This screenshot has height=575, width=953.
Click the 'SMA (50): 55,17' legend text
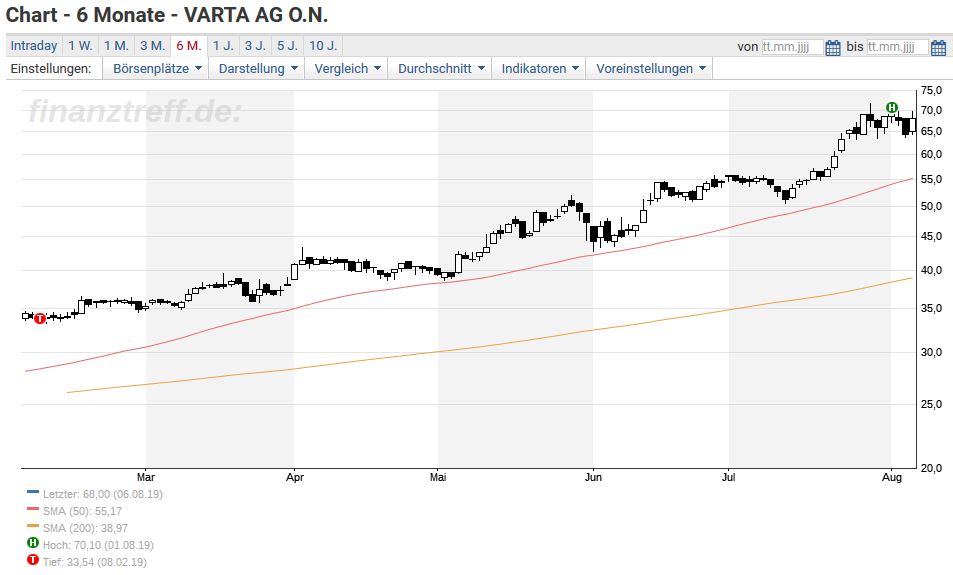coord(82,511)
